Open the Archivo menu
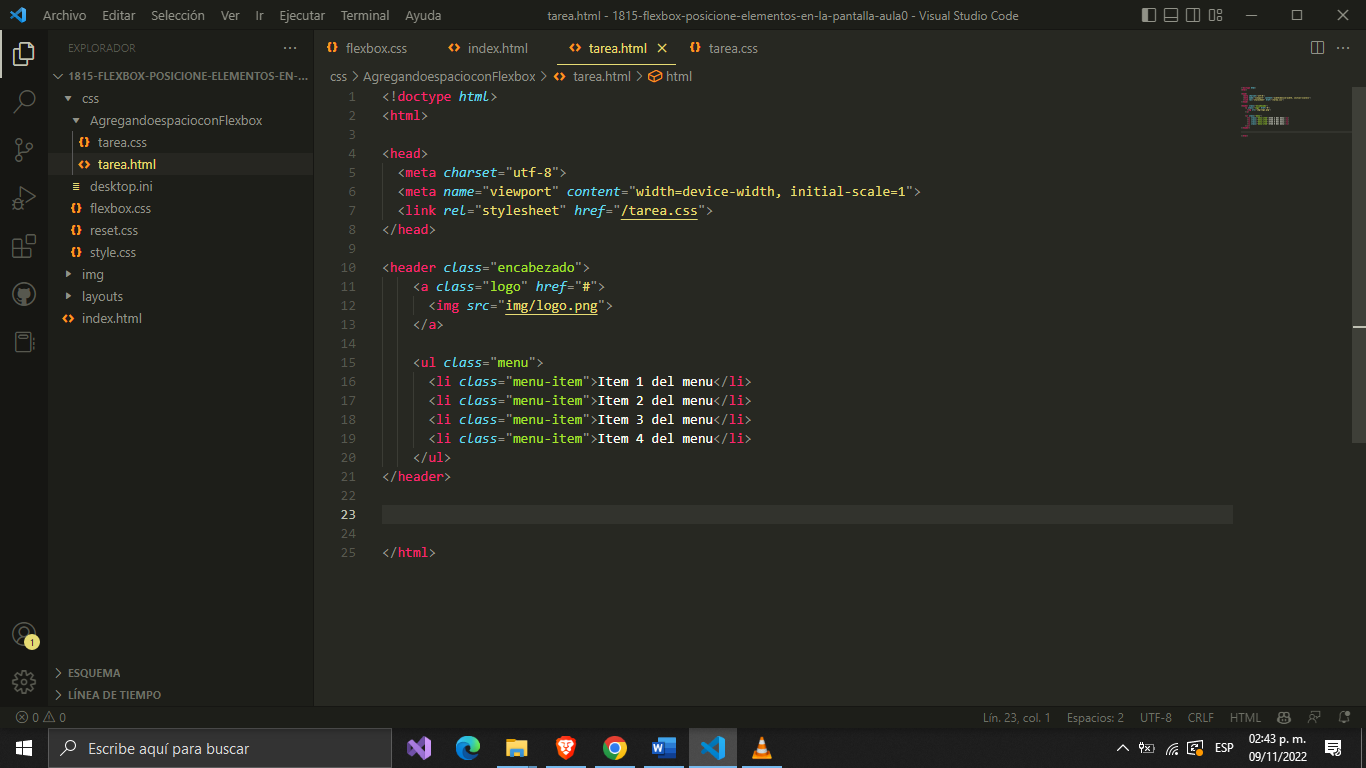The height and width of the screenshot is (768, 1366). [x=64, y=15]
